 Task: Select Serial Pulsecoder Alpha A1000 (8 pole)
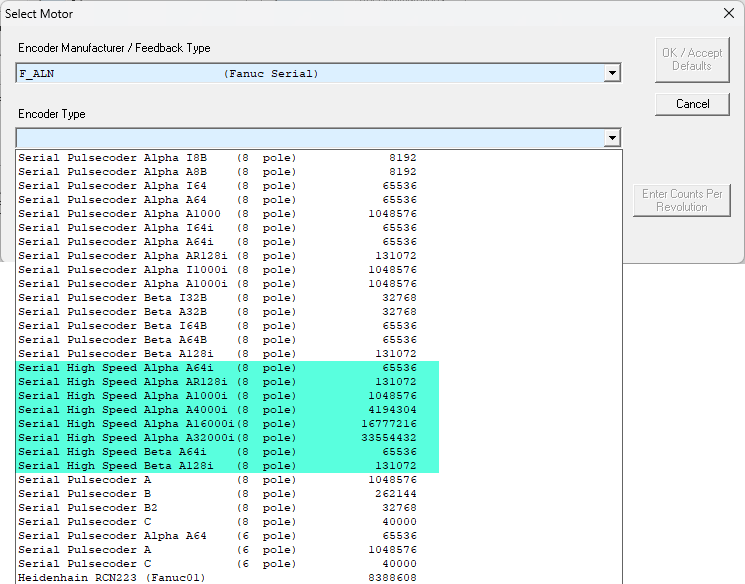pos(319,214)
